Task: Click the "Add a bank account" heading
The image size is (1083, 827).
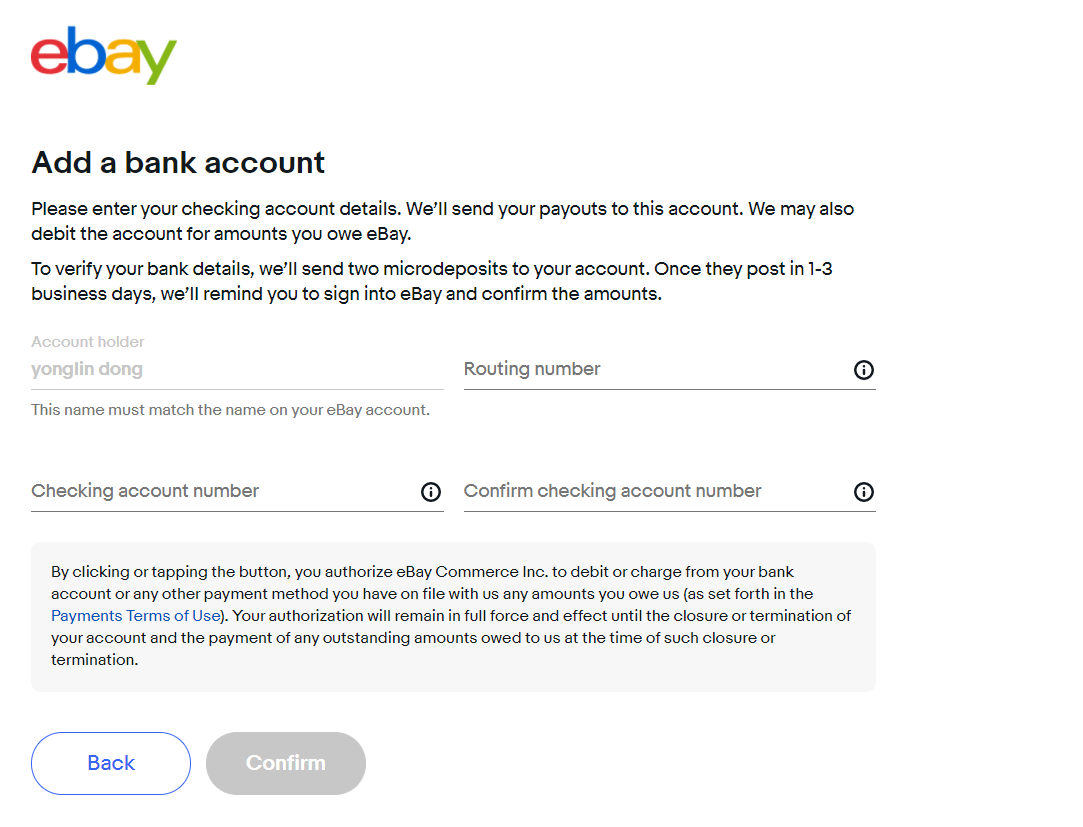Action: coord(178,162)
